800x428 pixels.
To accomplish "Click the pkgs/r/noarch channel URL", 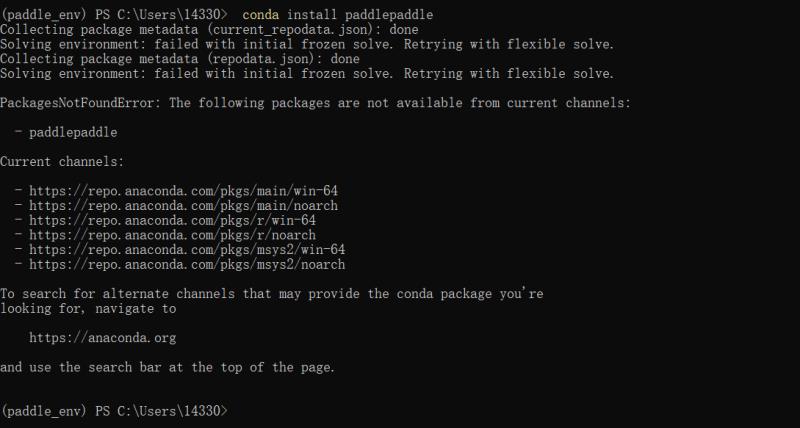I will pos(172,235).
